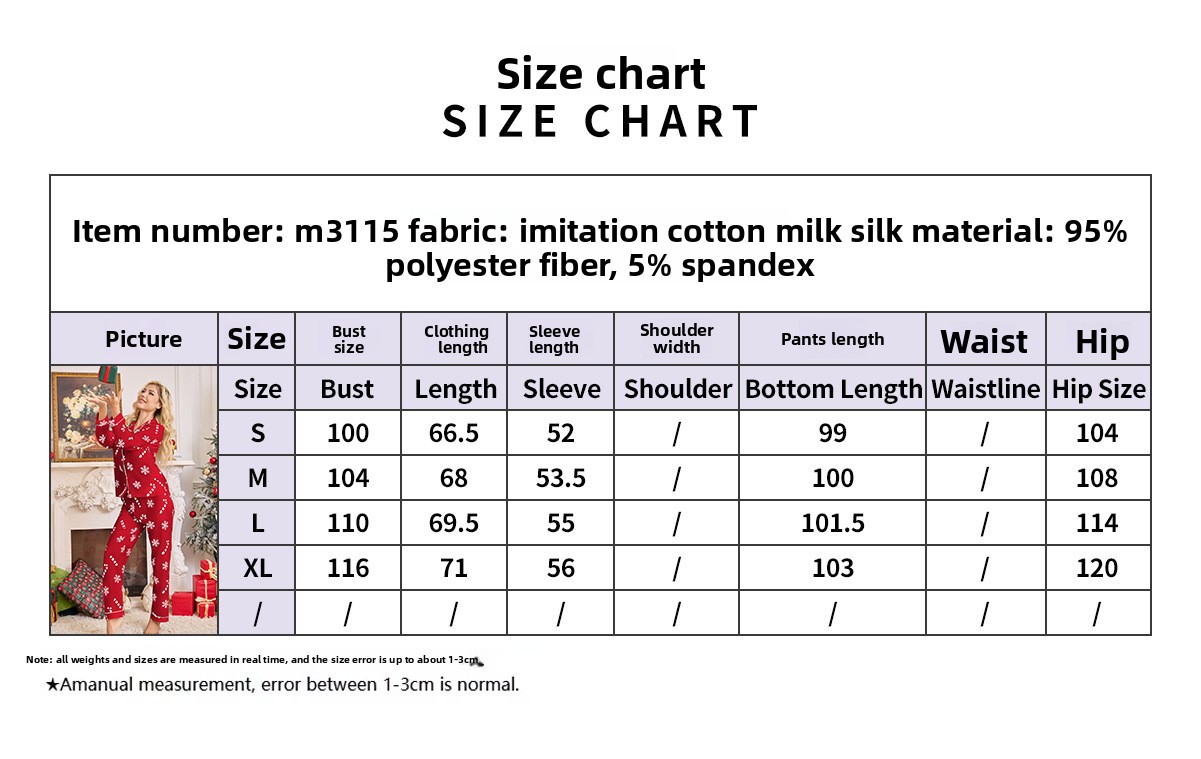Select the bold "Waist" column header

pos(984,341)
